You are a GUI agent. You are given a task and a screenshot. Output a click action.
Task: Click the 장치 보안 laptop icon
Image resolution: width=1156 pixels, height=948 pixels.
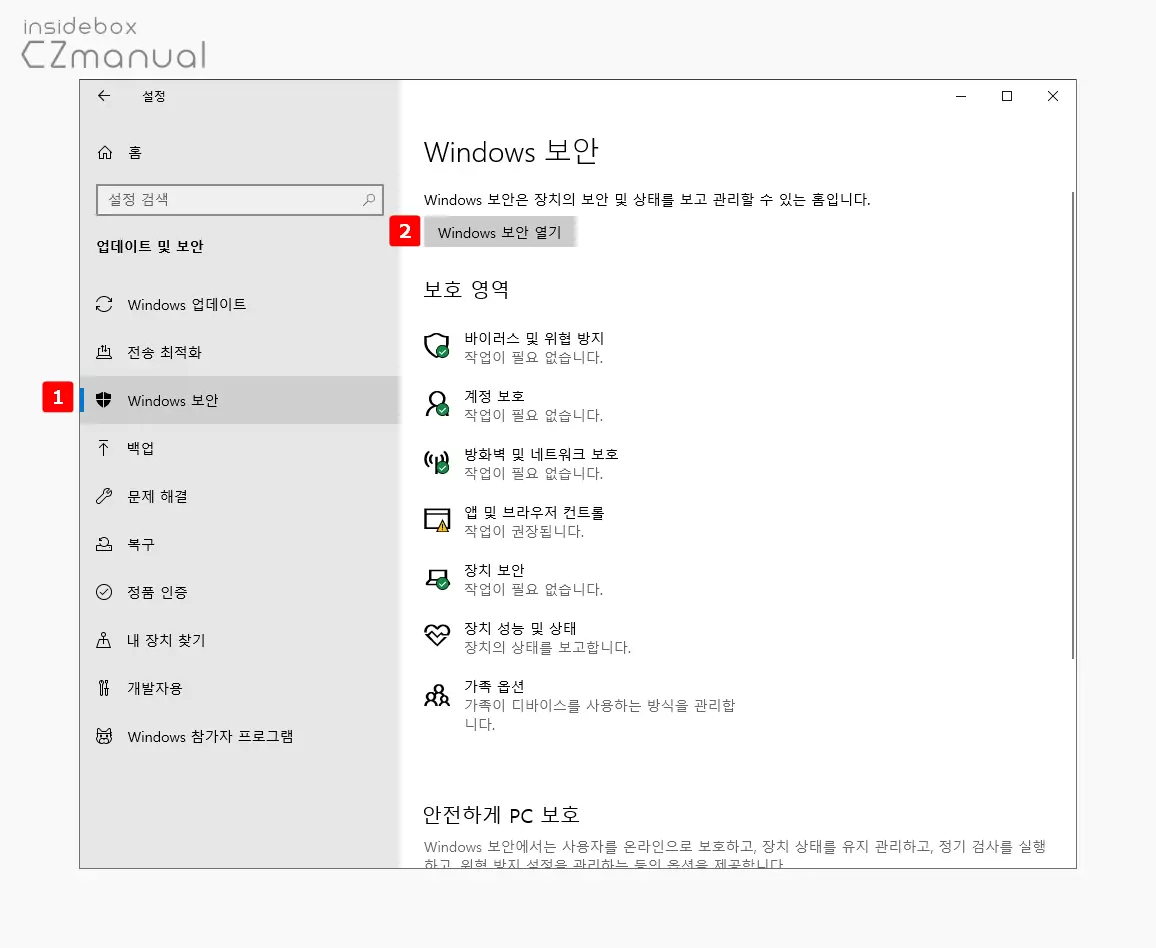coord(436,578)
